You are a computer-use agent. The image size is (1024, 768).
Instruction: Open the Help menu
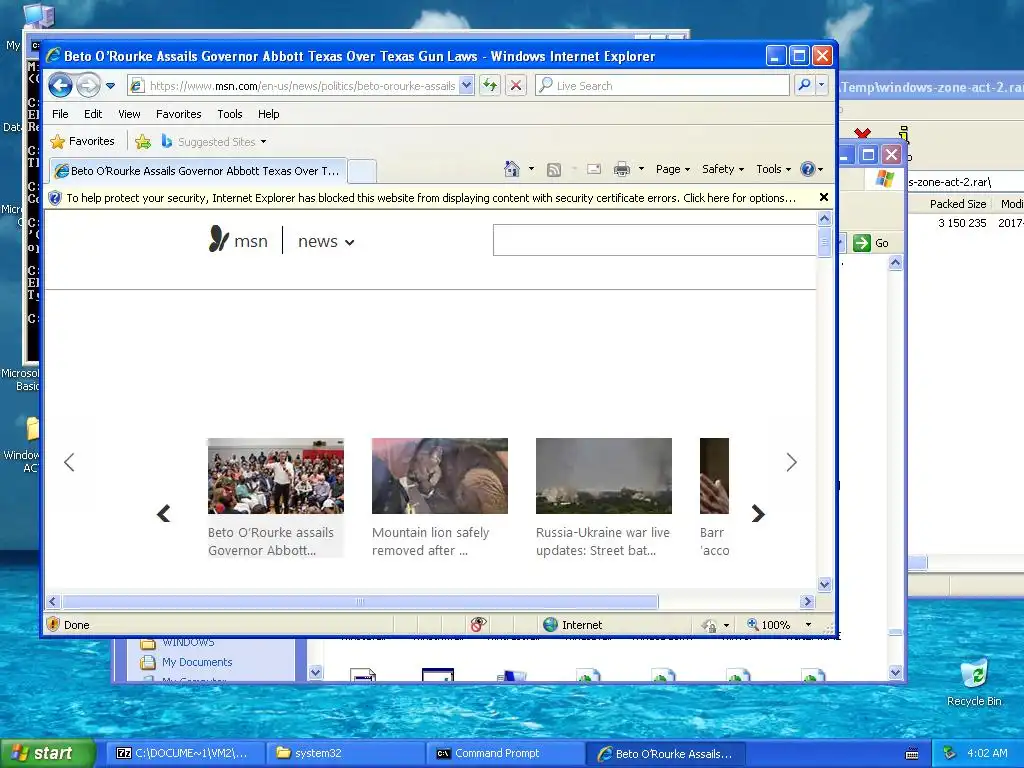pos(268,114)
